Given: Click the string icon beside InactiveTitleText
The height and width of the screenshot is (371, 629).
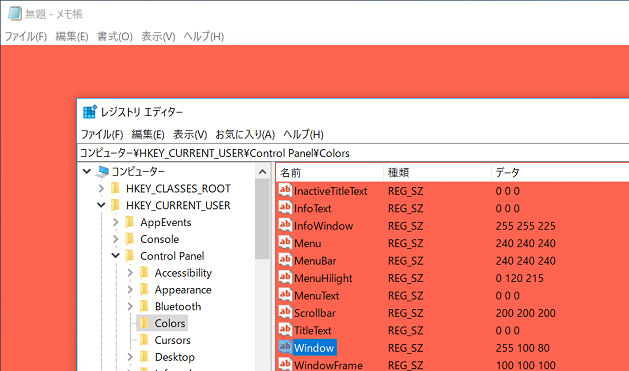Looking at the screenshot, I should click(285, 190).
